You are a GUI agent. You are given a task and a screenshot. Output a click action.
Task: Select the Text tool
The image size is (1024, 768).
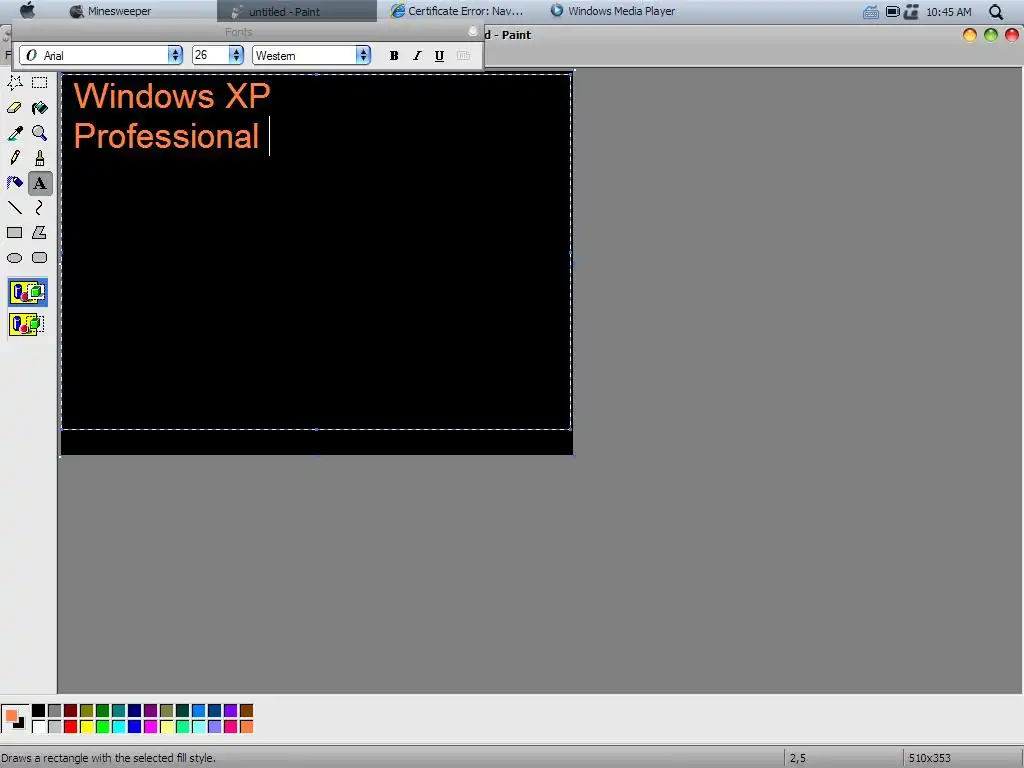pos(40,184)
